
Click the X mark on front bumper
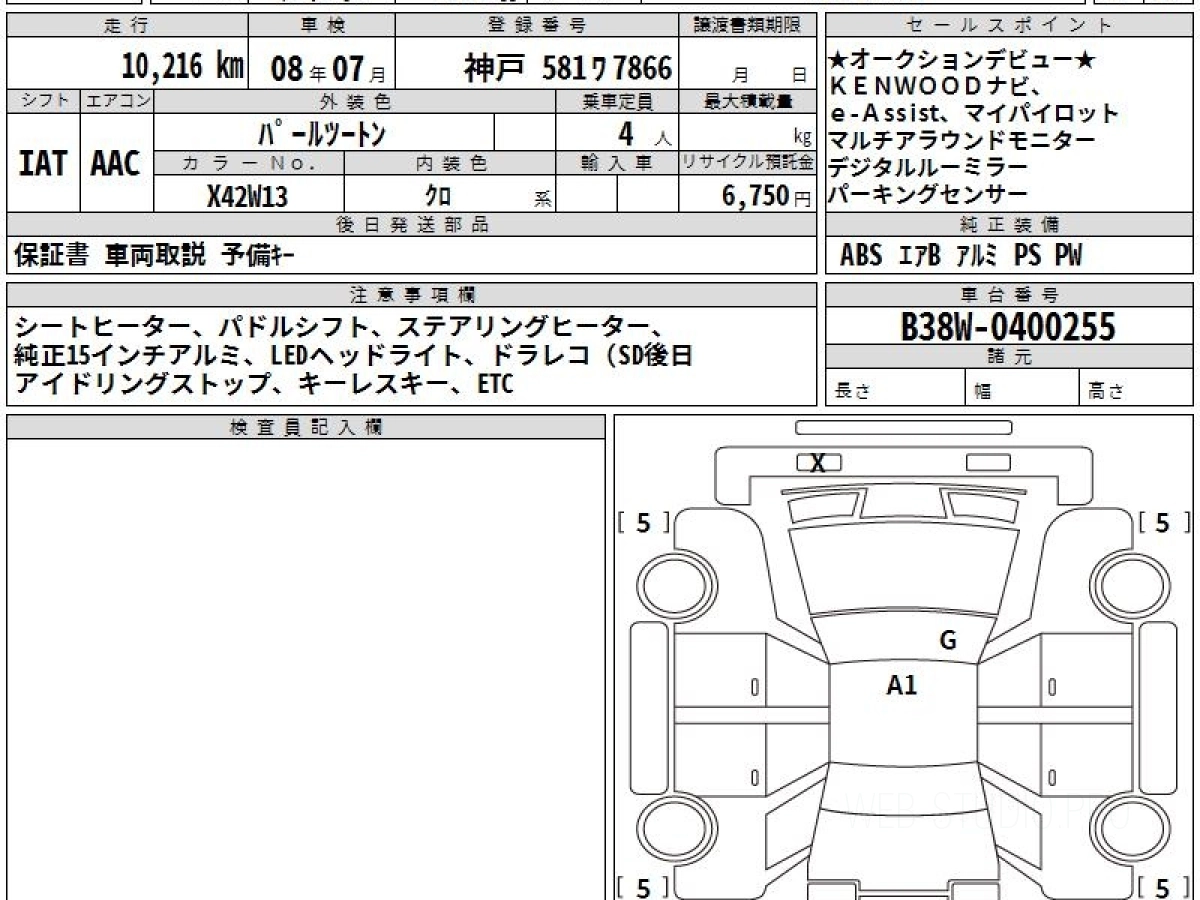(x=818, y=462)
